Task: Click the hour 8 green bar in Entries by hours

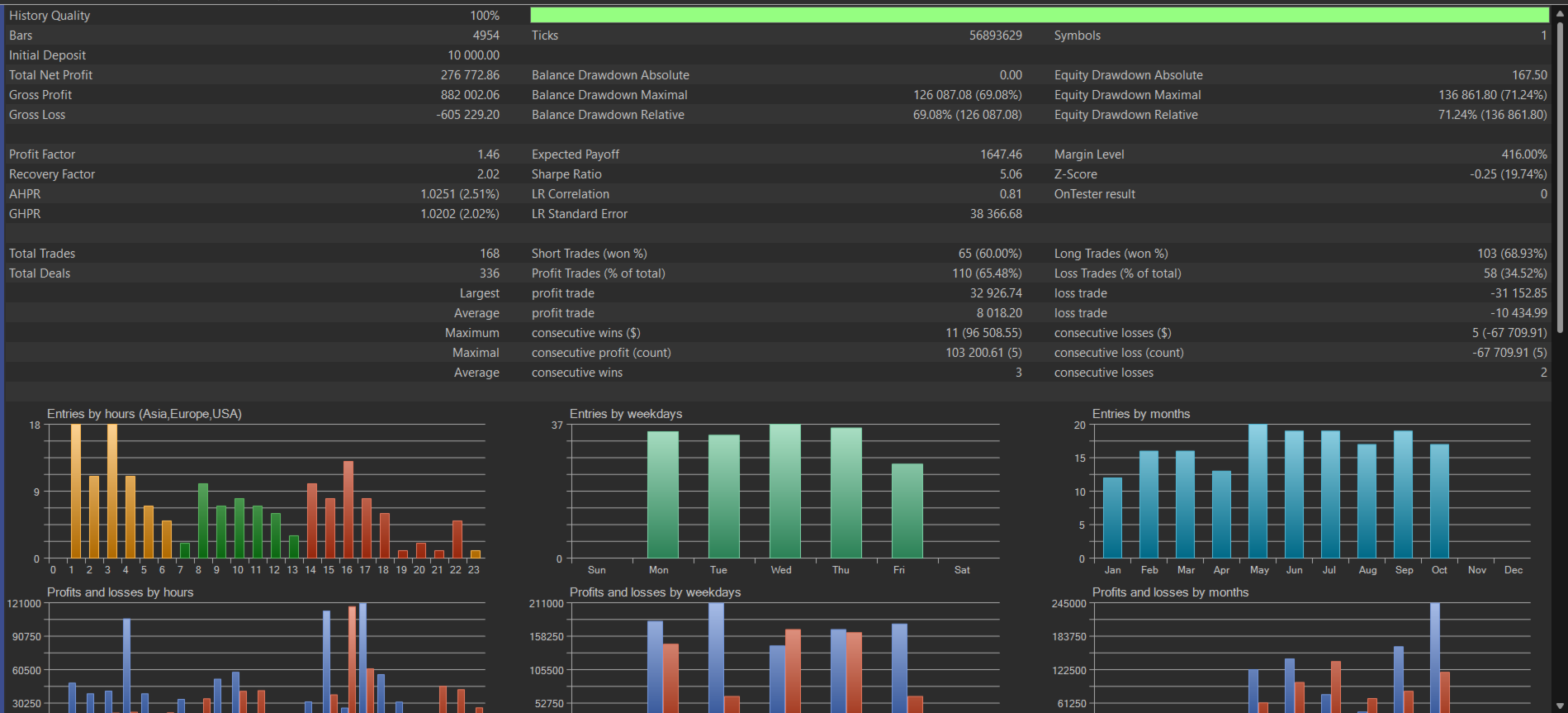Action: [x=203, y=521]
